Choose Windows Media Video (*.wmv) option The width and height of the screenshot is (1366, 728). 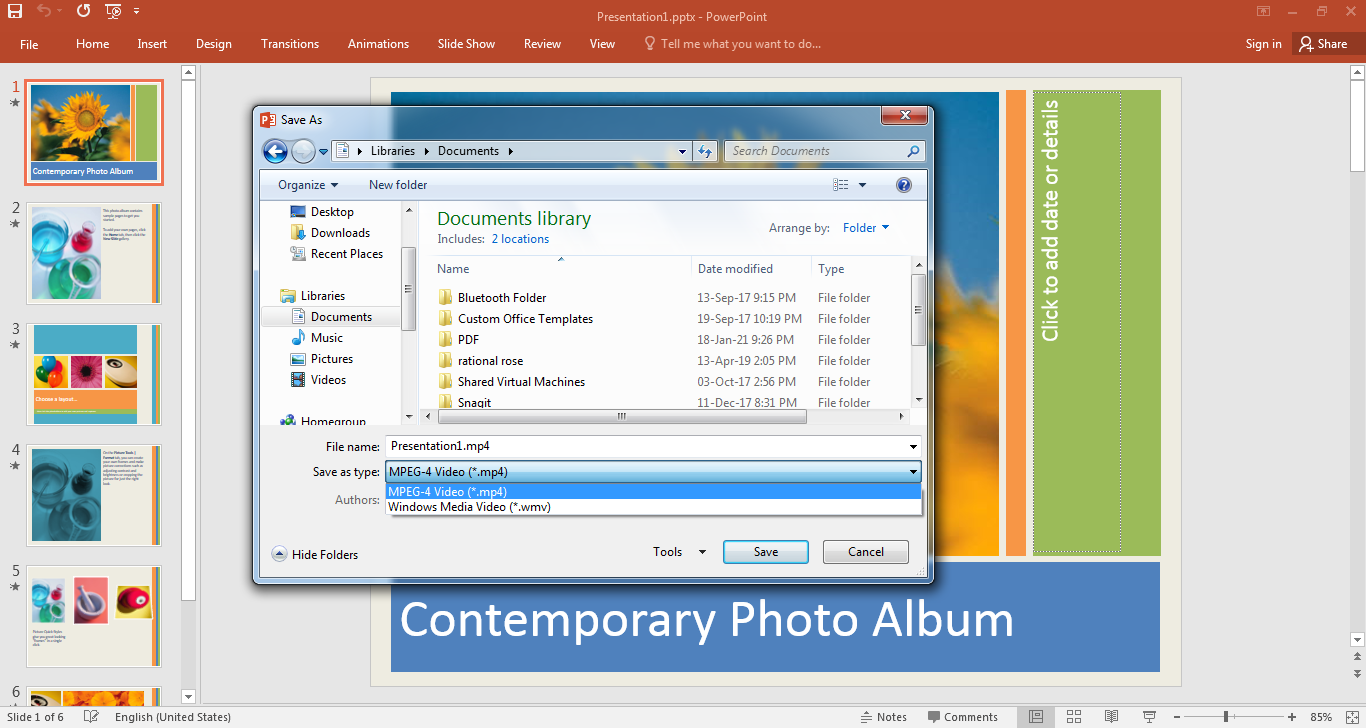click(469, 507)
